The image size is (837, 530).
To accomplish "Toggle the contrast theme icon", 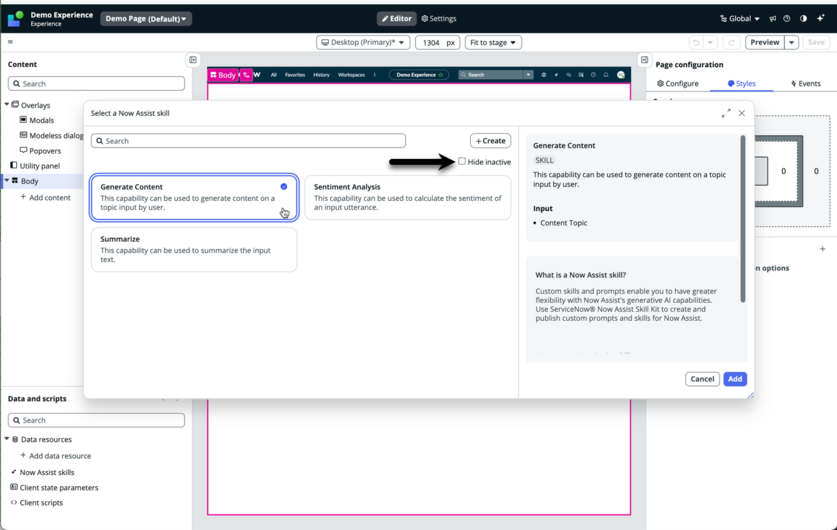I will tap(803, 19).
